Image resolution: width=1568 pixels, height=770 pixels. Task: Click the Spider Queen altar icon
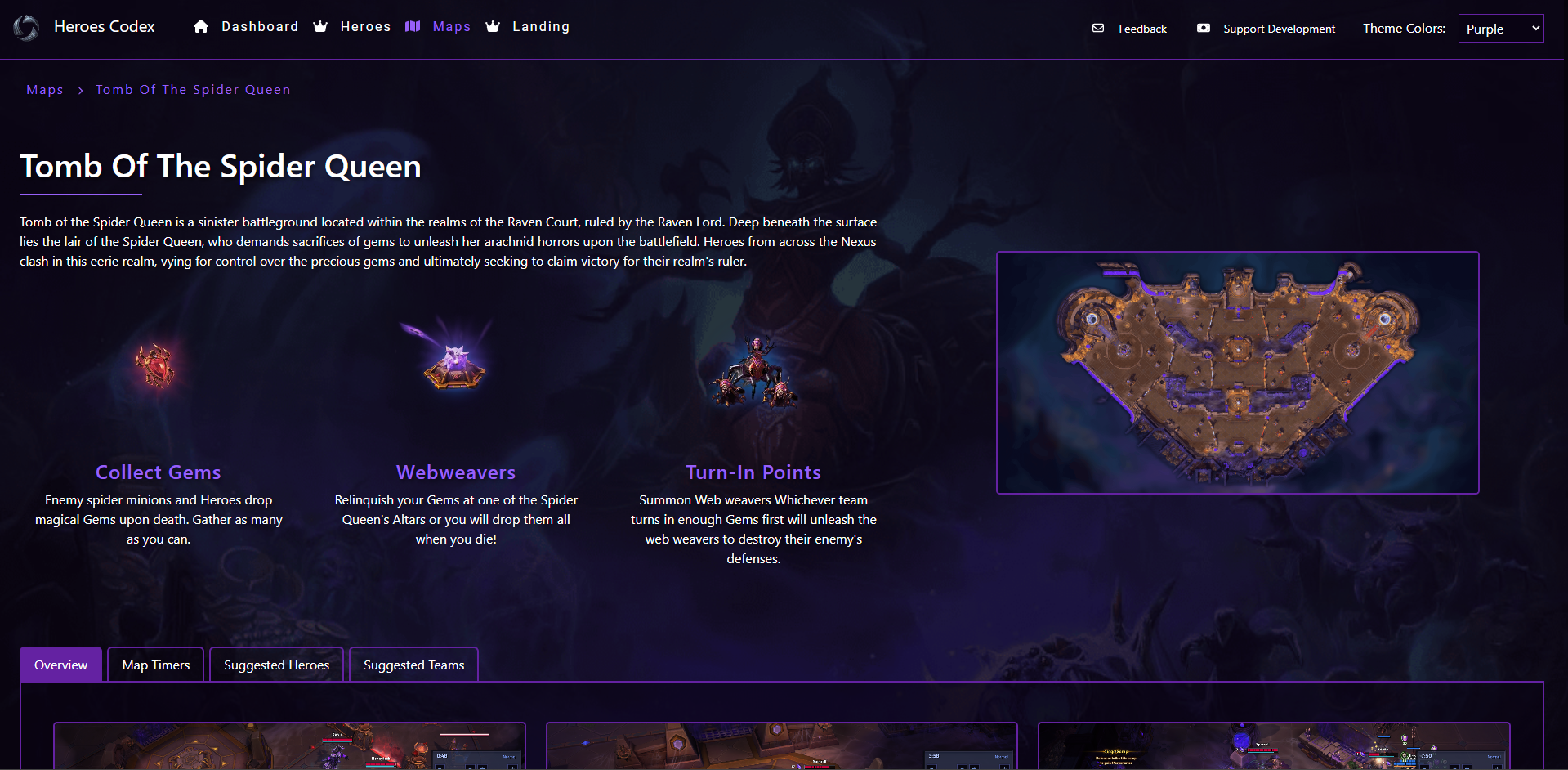point(452,357)
